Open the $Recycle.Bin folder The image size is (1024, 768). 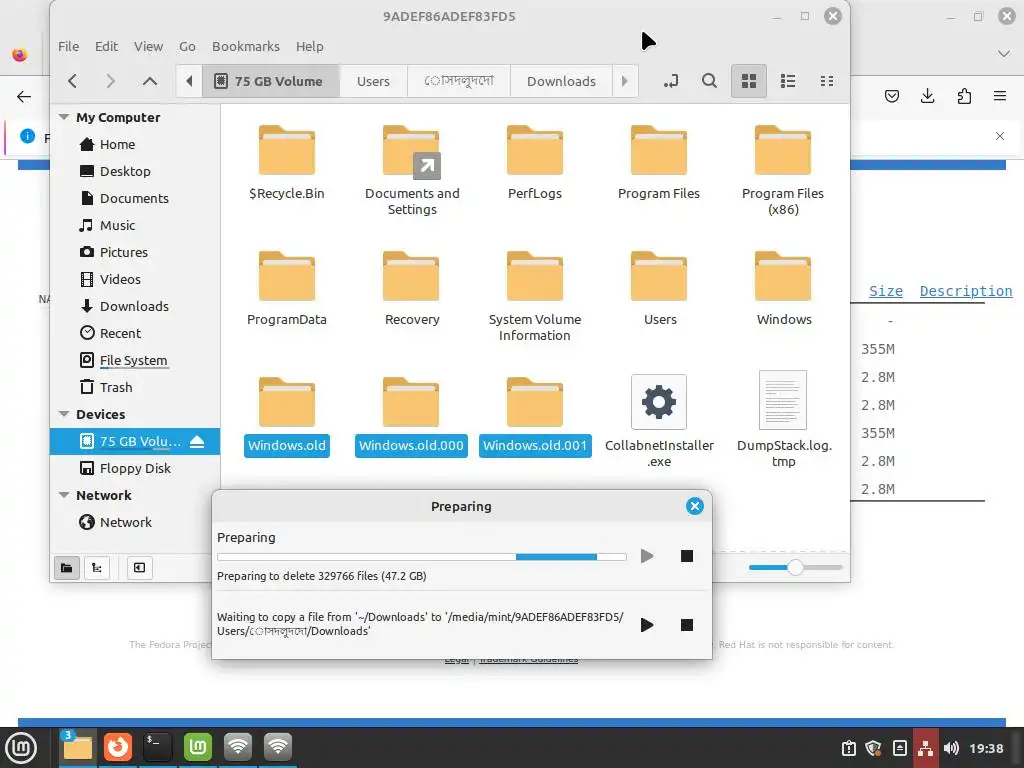(x=287, y=162)
